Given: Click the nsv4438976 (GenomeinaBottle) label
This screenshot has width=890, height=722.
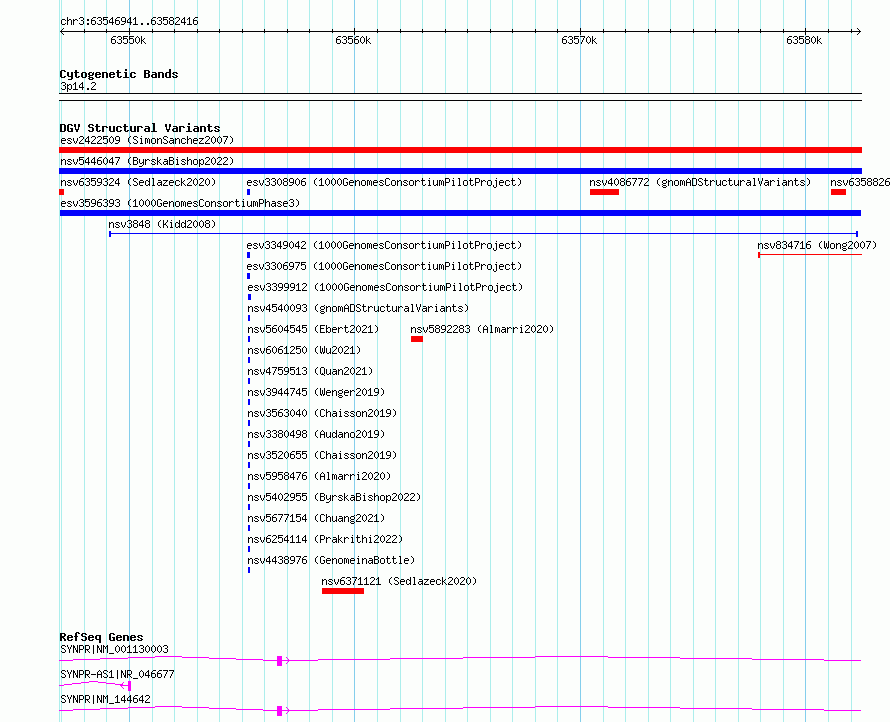Looking at the screenshot, I should point(331,560).
